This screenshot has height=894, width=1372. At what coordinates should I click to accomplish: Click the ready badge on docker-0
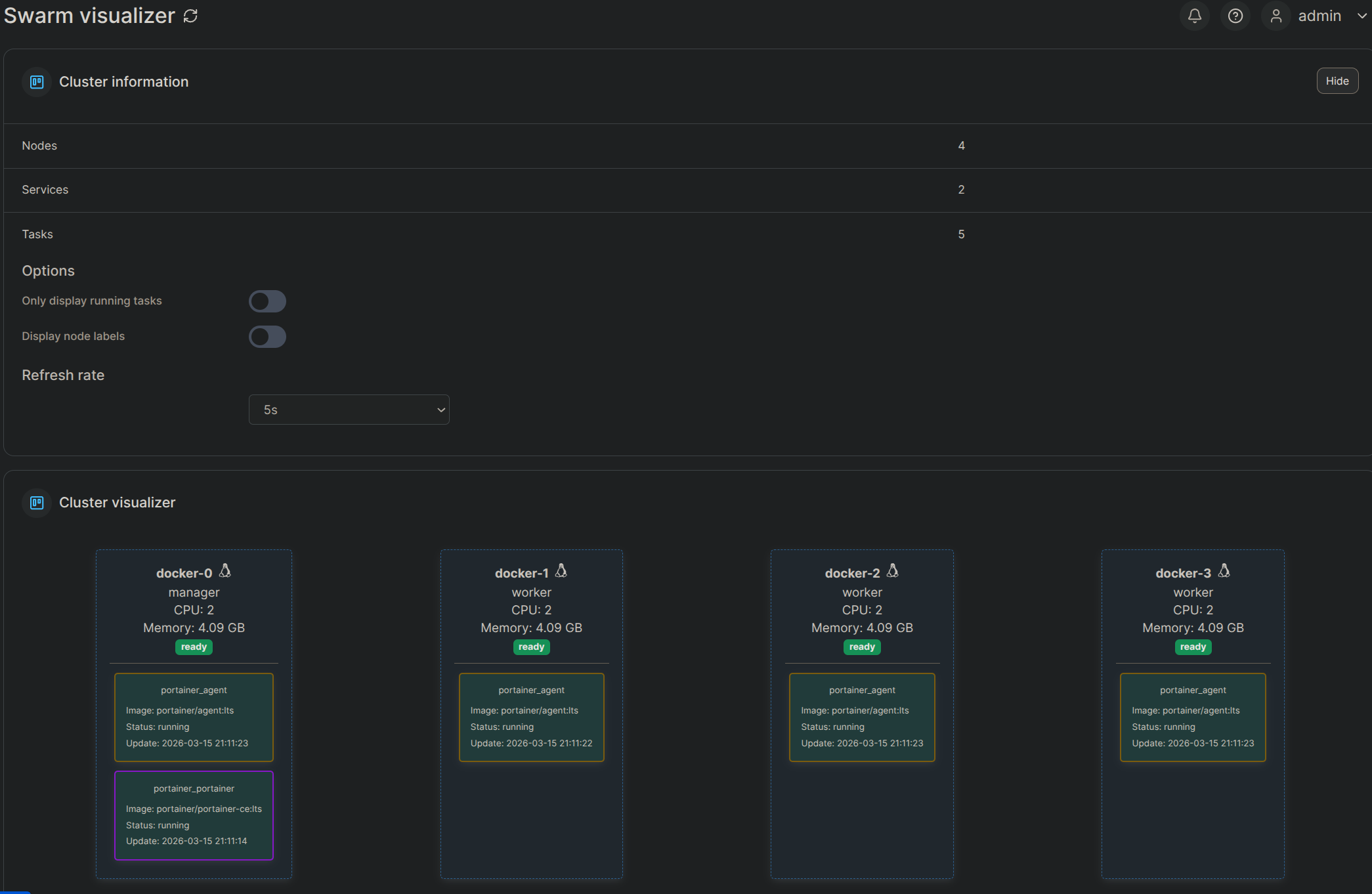194,647
